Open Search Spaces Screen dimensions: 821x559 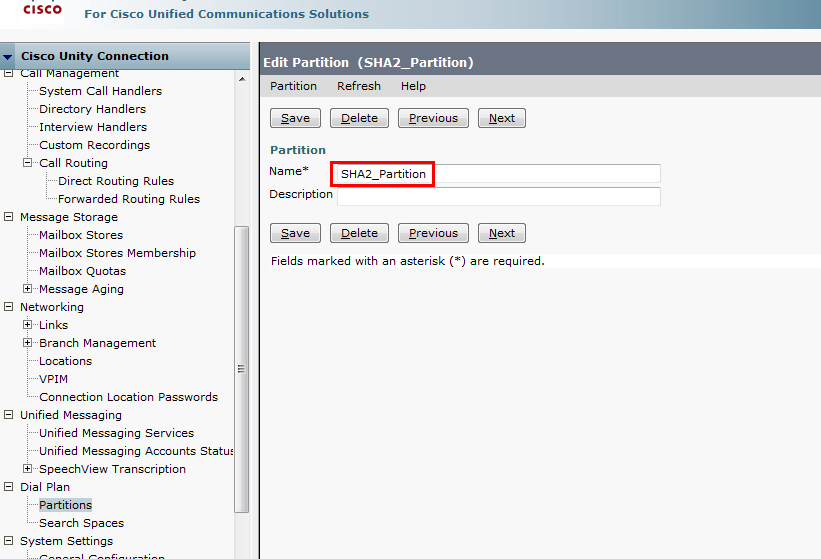(x=81, y=523)
